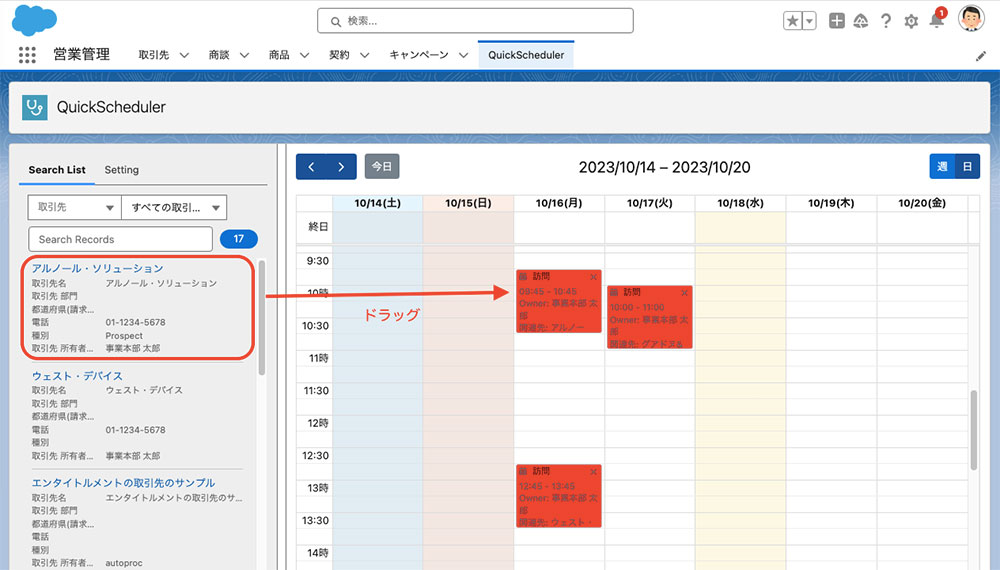This screenshot has width=1000, height=570.
Task: Click the Prospect type value
Action: click(124, 335)
